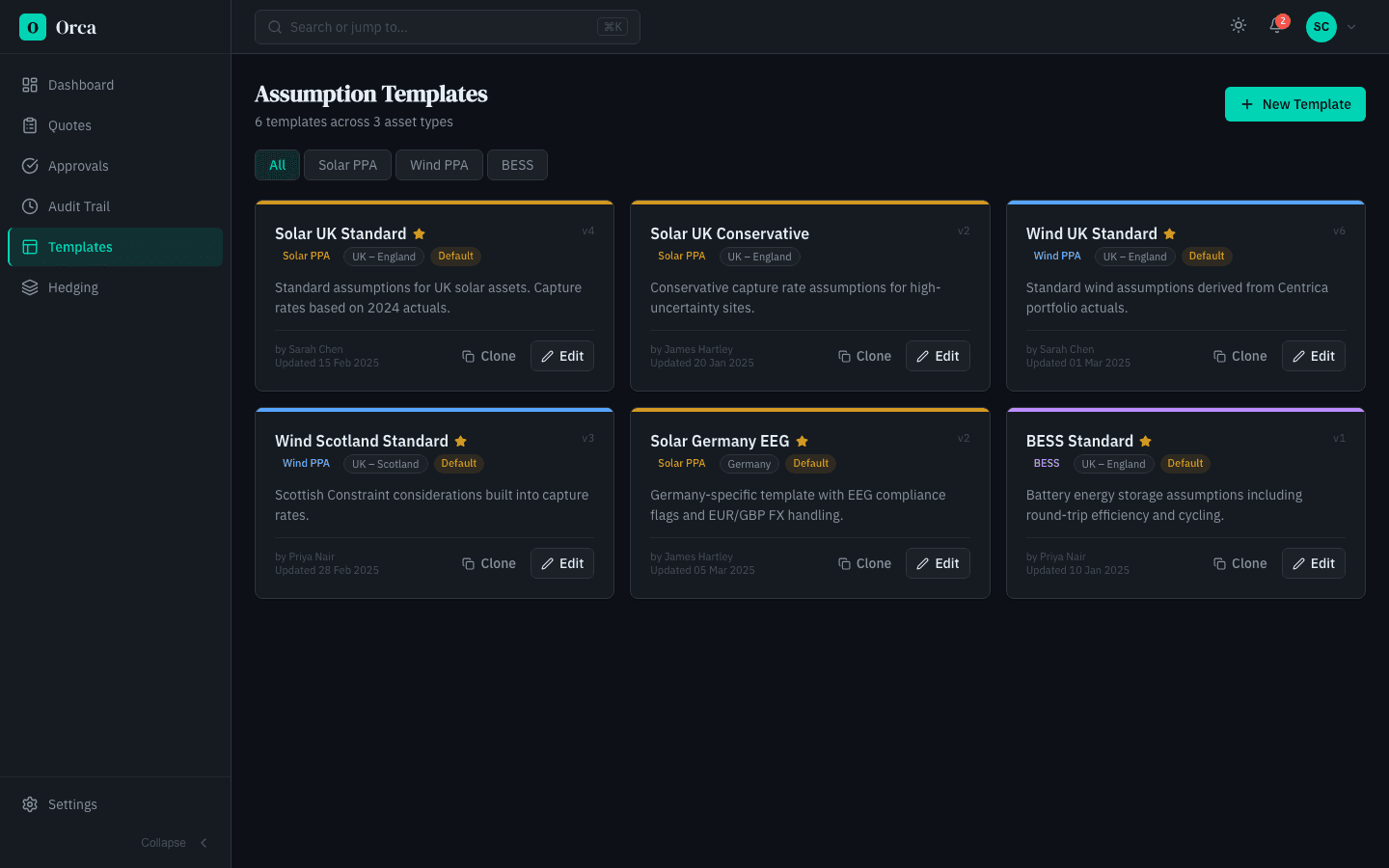The width and height of the screenshot is (1389, 868).
Task: Filter by Wind PPA tab
Action: pos(439,165)
